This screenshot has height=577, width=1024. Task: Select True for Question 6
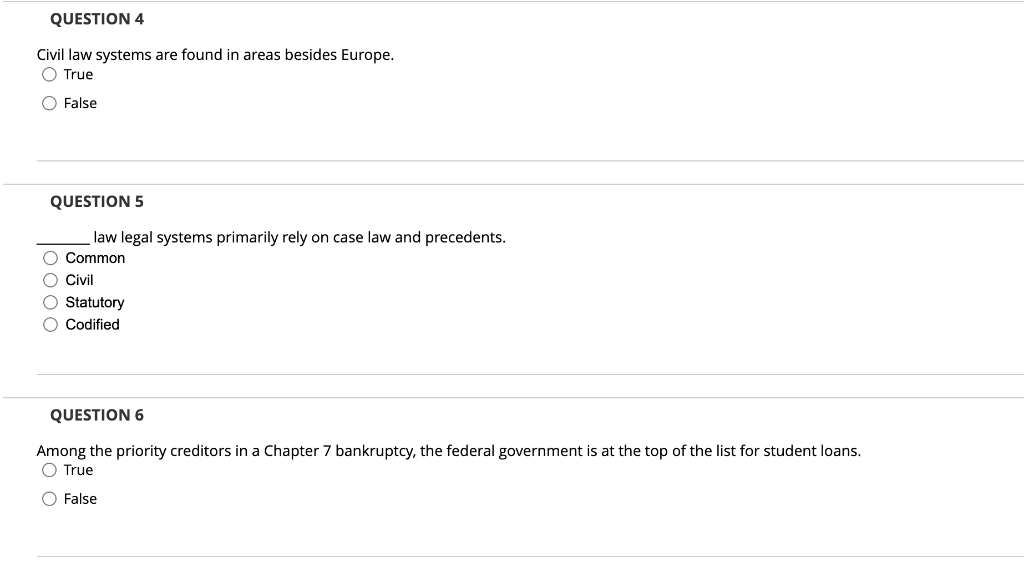tap(49, 468)
